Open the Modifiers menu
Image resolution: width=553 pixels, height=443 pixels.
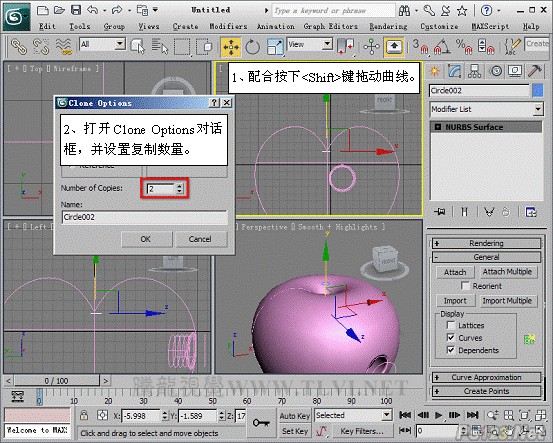pos(228,26)
